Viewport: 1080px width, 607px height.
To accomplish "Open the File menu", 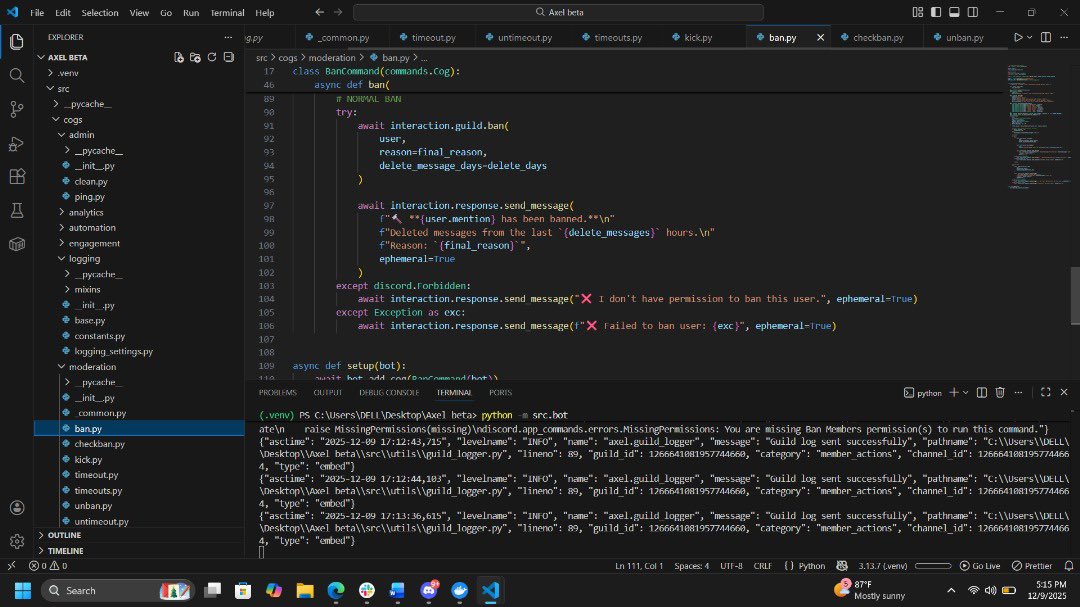I will pyautogui.click(x=37, y=12).
